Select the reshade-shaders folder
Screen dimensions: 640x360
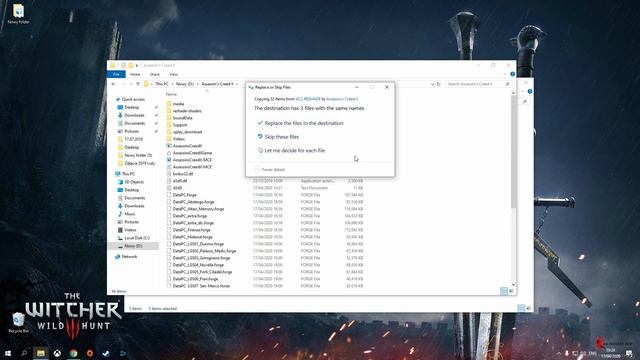(x=184, y=111)
